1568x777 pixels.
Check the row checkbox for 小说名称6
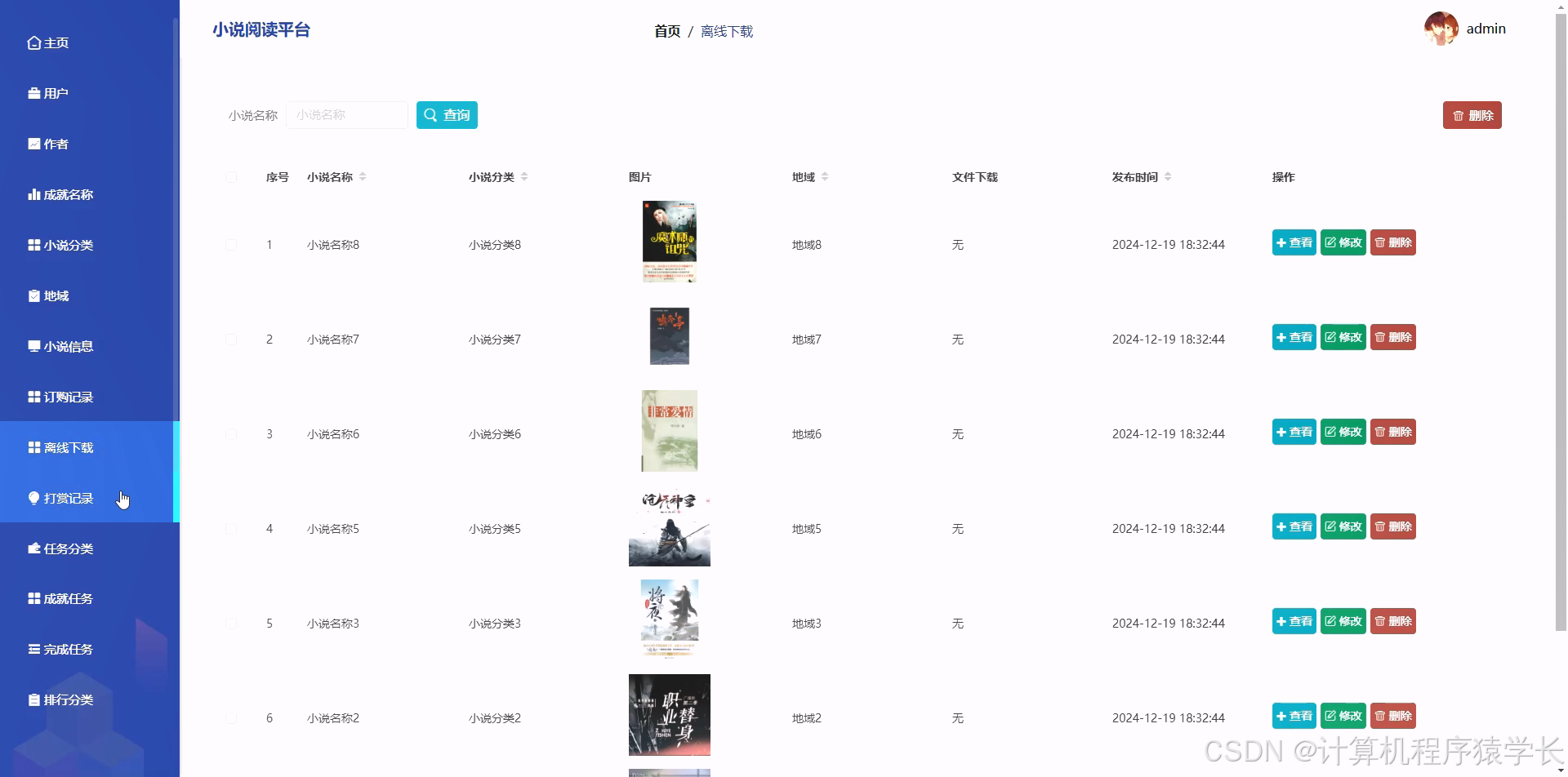pyautogui.click(x=231, y=434)
